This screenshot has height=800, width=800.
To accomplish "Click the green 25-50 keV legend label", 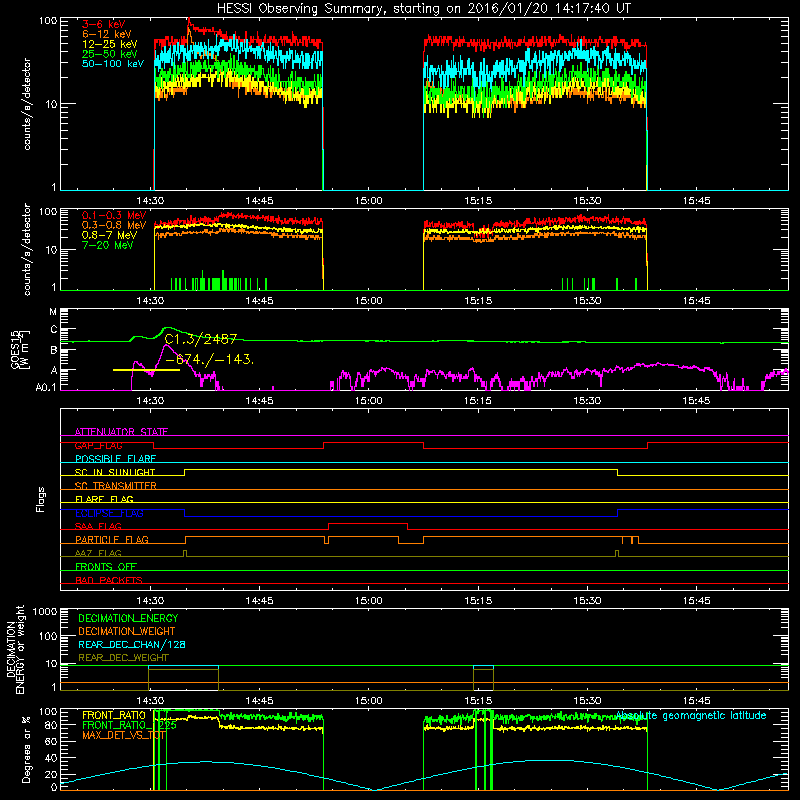I will 109,54.
